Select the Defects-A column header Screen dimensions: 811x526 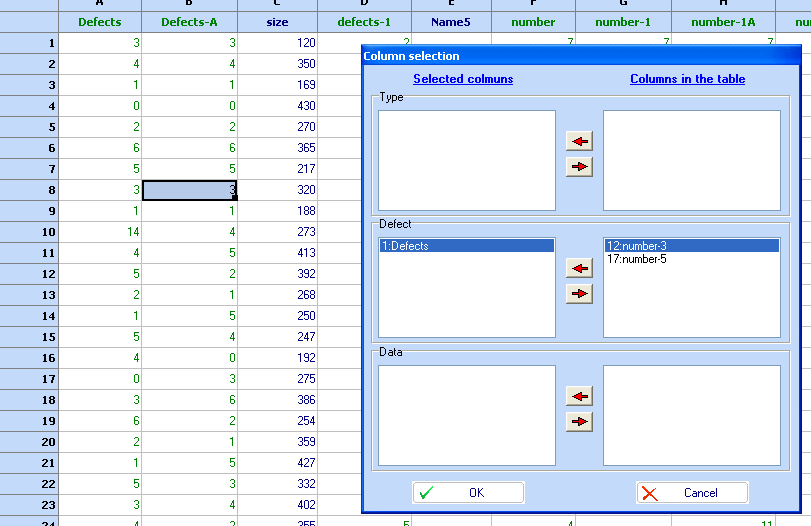point(189,22)
